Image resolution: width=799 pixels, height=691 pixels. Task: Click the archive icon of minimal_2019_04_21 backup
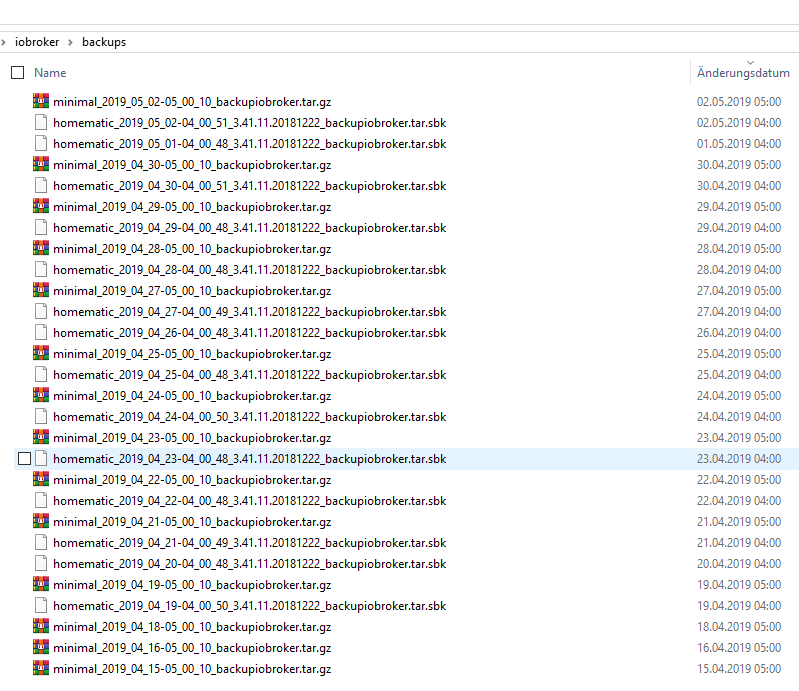41,521
